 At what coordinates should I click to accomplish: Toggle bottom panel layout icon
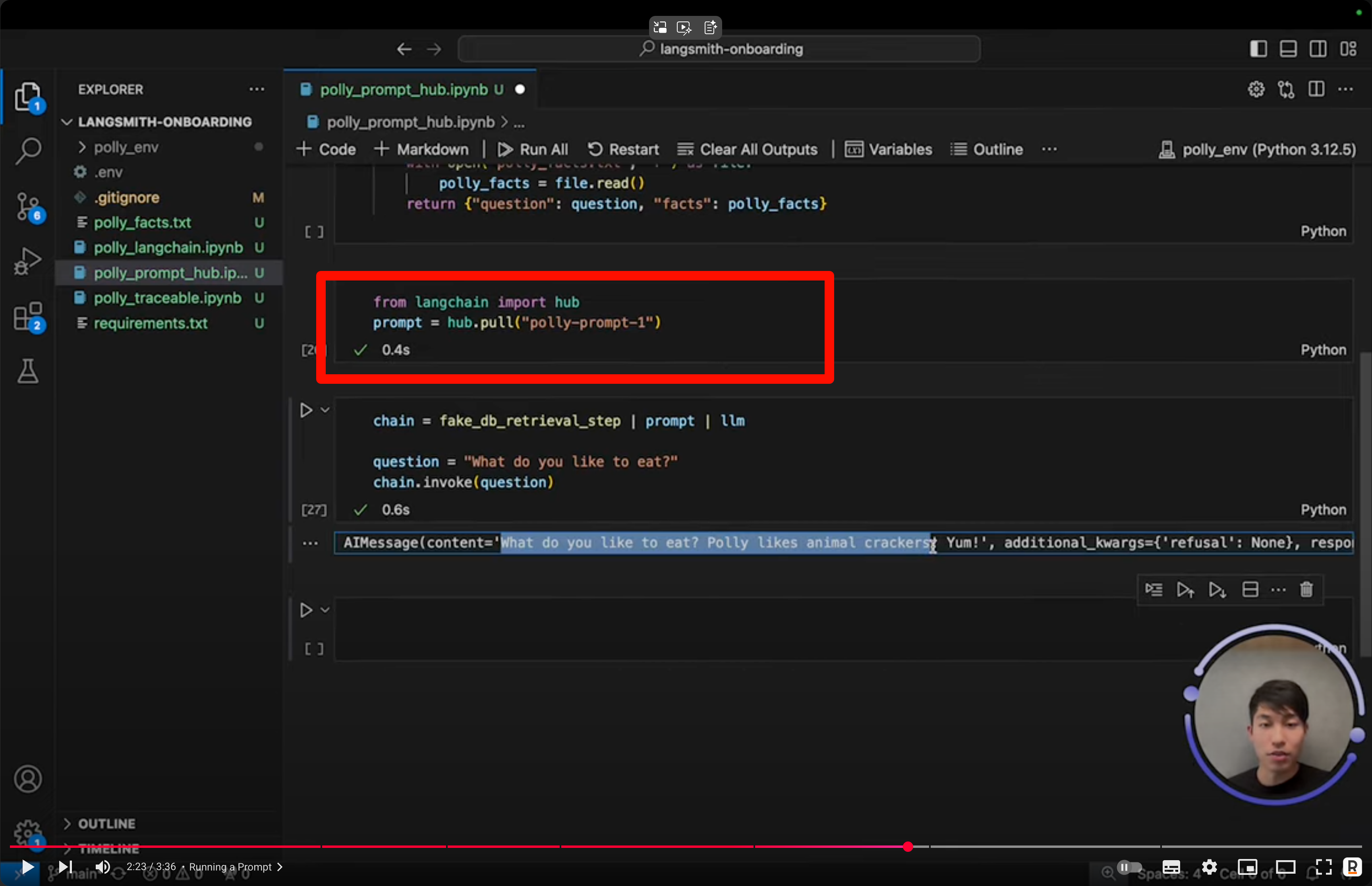[1288, 49]
